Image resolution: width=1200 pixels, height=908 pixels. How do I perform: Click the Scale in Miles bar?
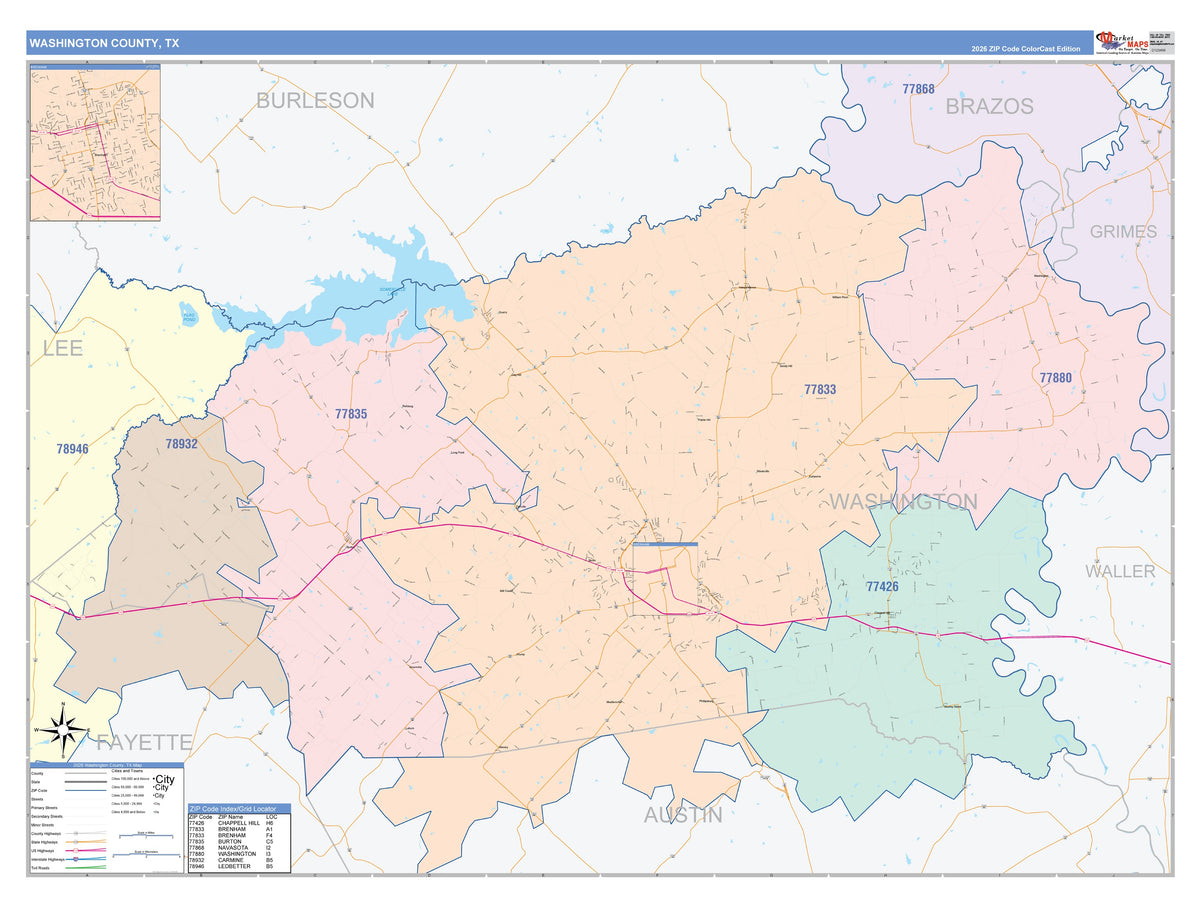(146, 836)
